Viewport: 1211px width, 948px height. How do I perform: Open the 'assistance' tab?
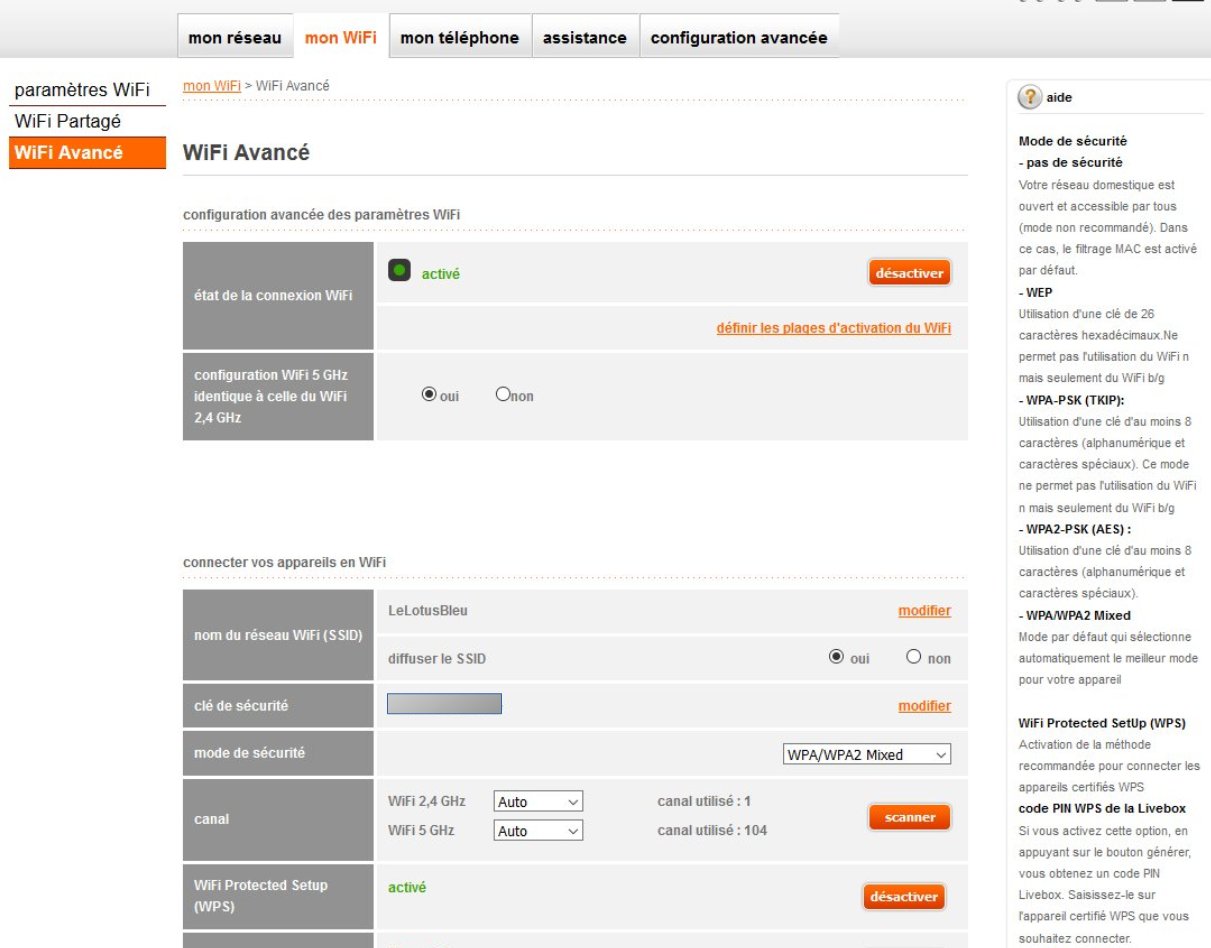(585, 38)
